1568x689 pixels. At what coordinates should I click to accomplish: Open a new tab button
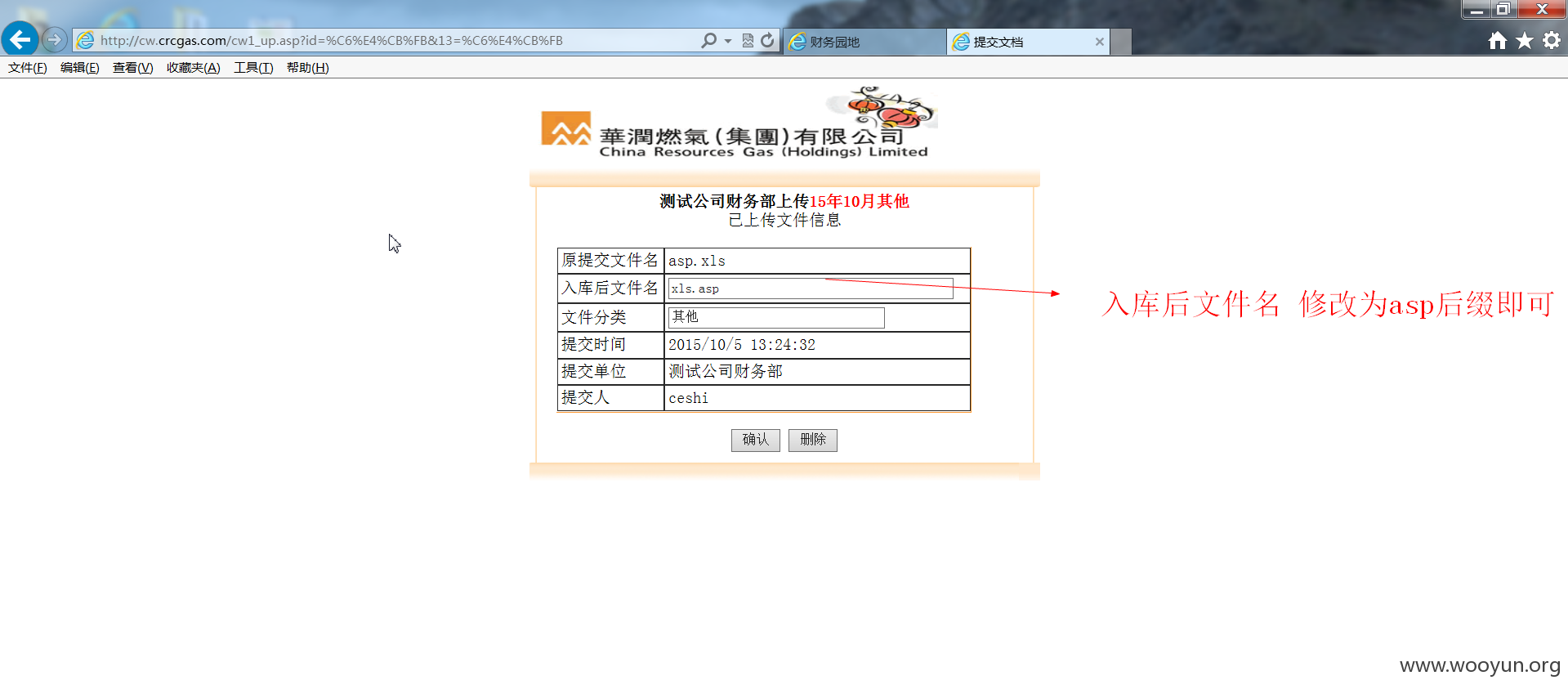pos(1121,42)
